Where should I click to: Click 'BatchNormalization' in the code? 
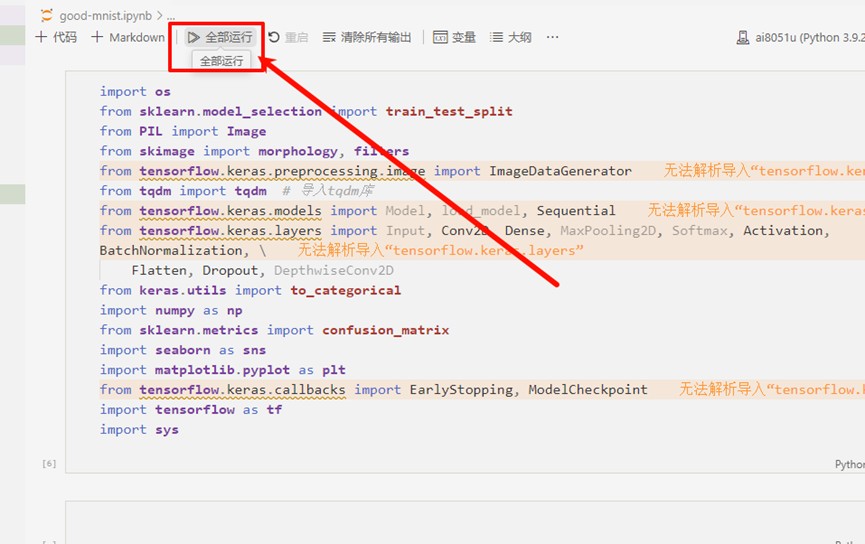[171, 250]
